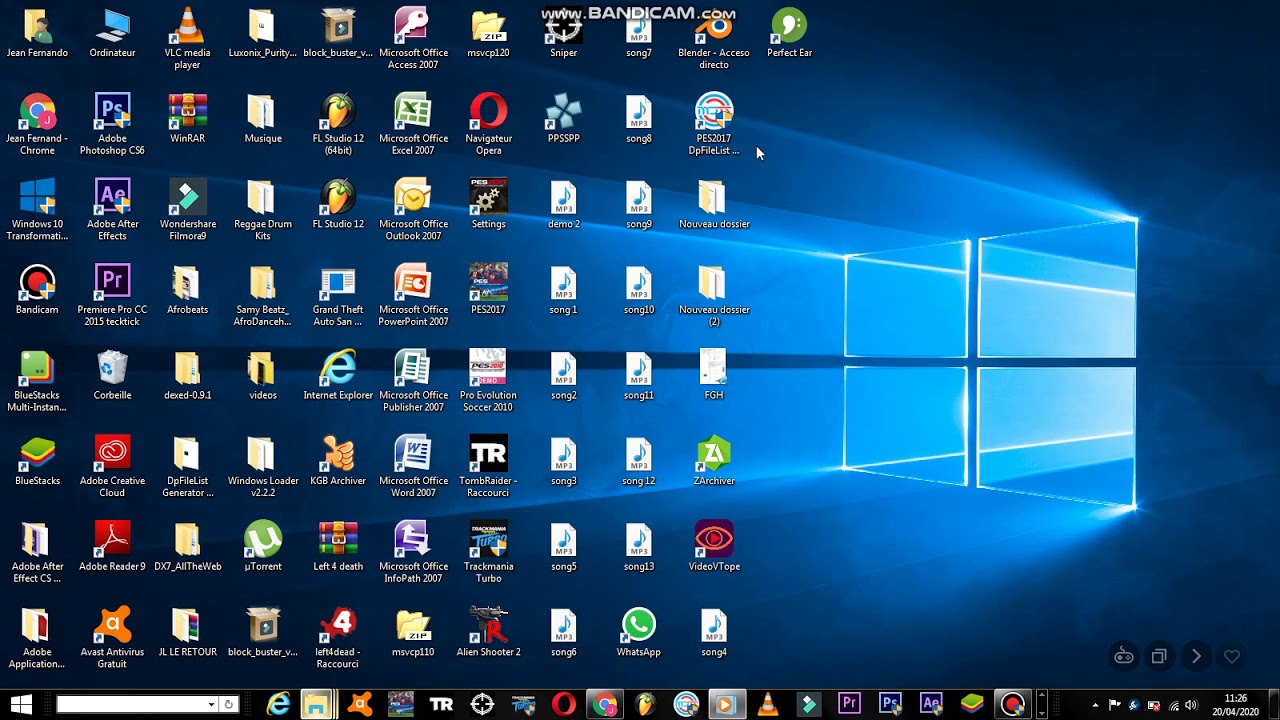Launch PPSSPP emulator desktop shortcut
This screenshot has height=720, width=1280.
point(563,118)
